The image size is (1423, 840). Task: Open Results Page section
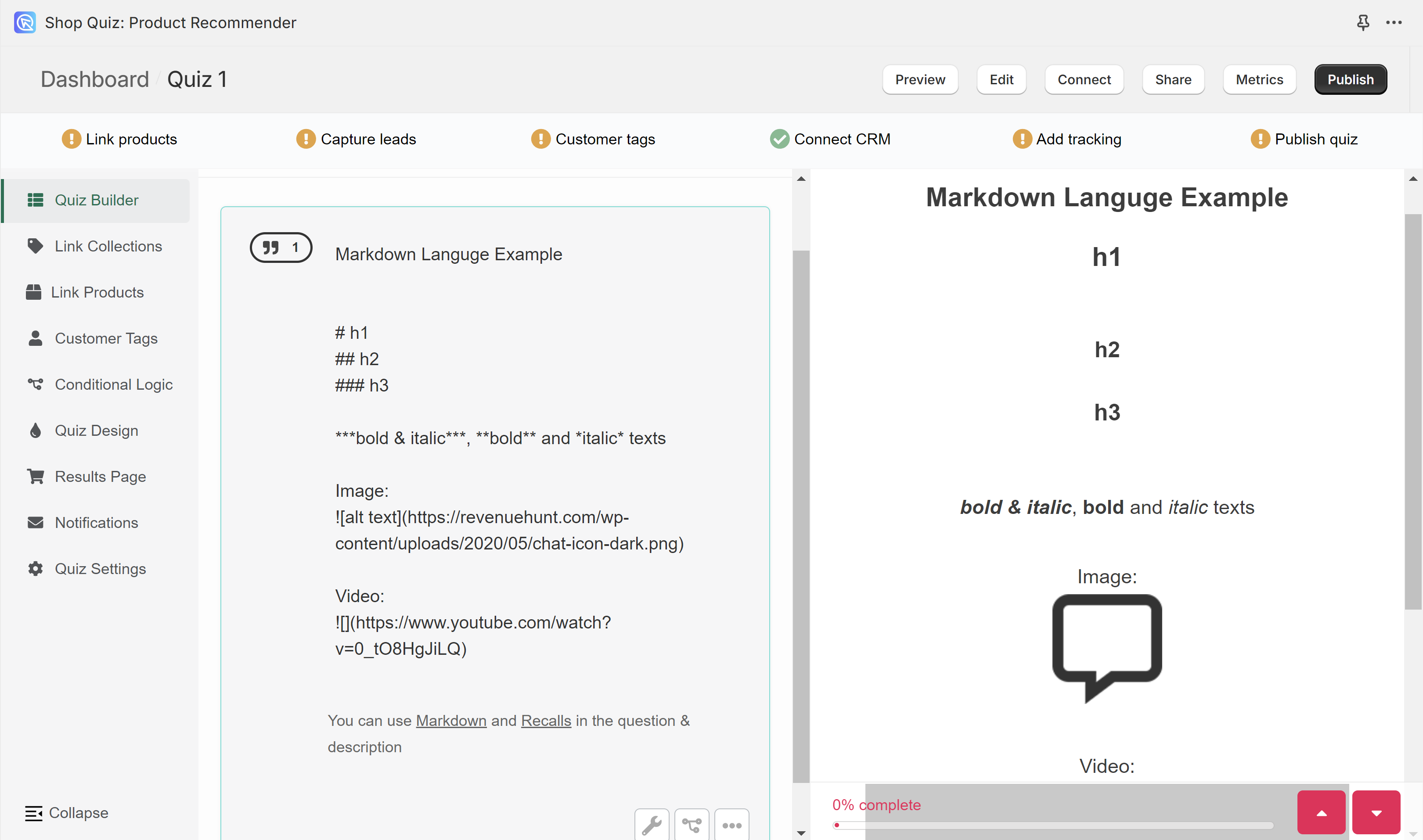[96, 477]
